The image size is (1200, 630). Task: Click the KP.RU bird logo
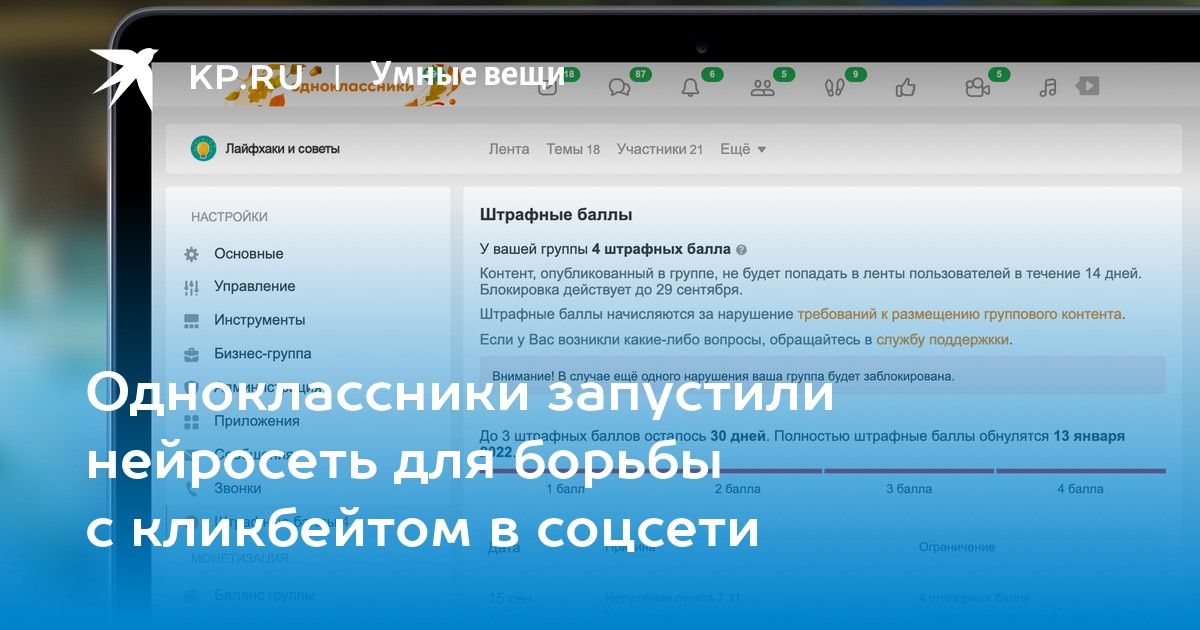click(125, 77)
